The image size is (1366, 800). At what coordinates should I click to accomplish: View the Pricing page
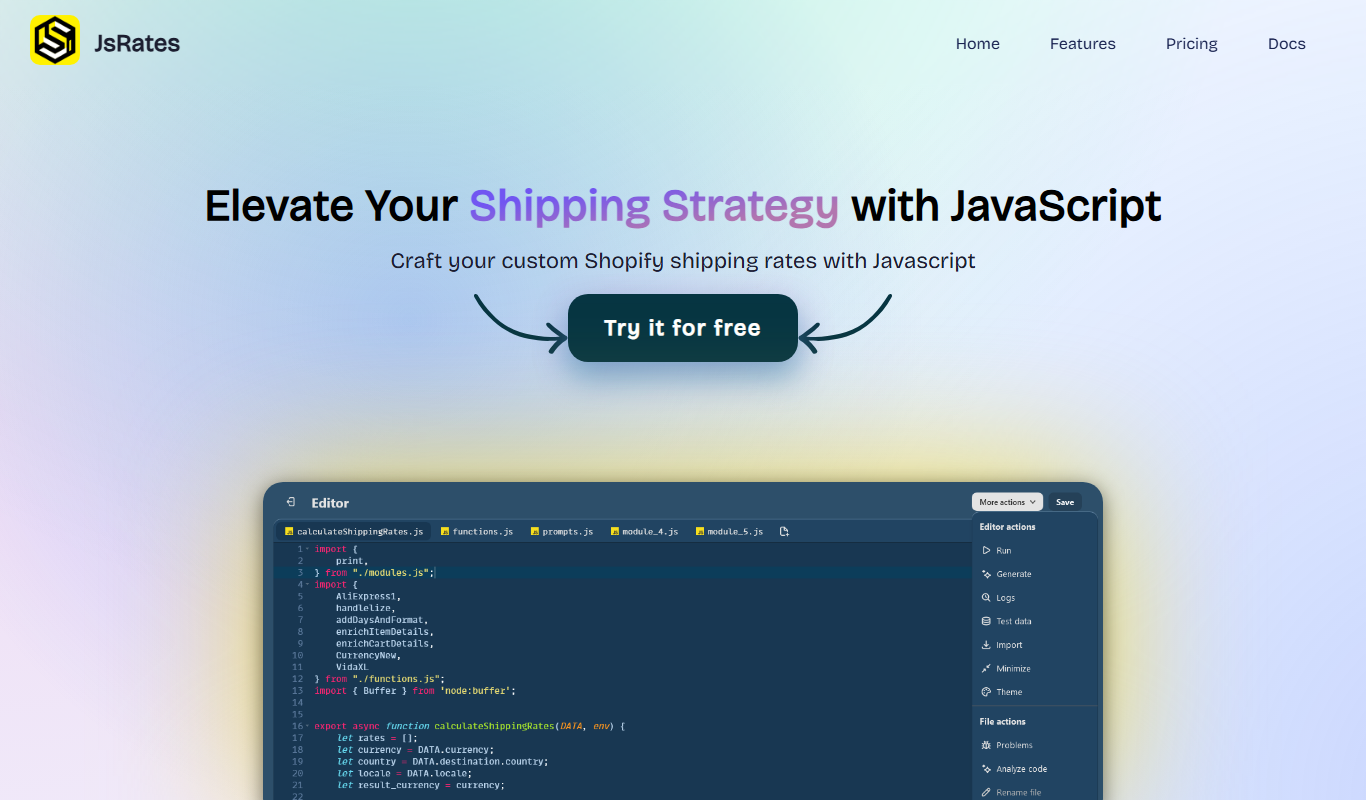(x=1192, y=44)
